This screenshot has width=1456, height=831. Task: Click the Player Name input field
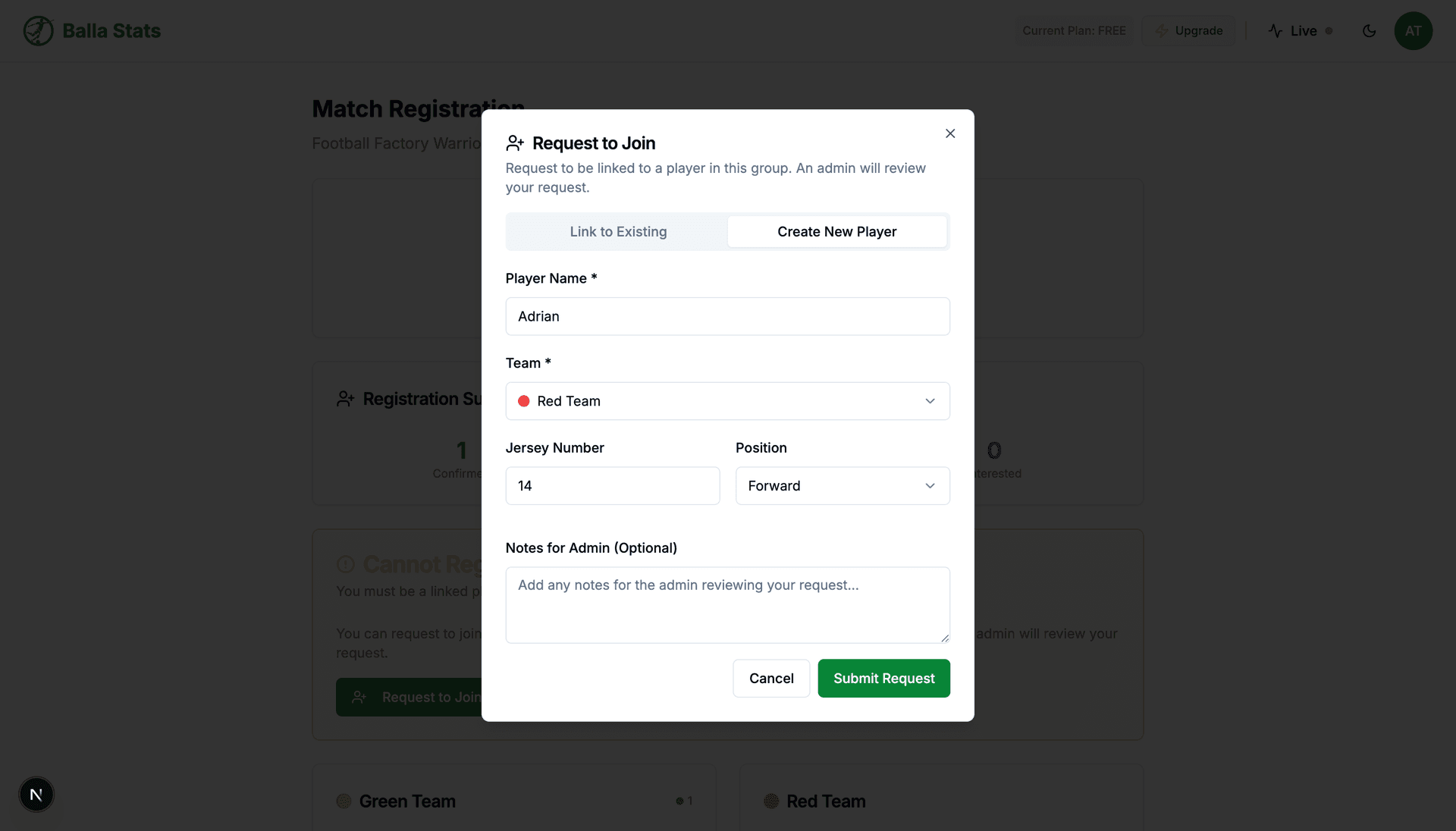click(x=726, y=317)
